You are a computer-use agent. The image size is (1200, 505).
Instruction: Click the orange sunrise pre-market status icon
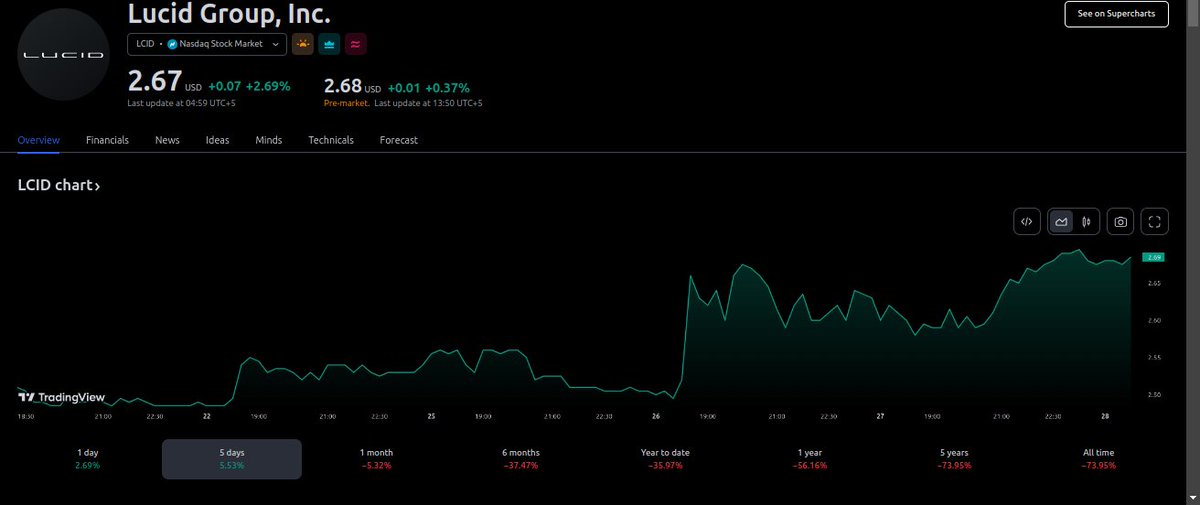[303, 44]
